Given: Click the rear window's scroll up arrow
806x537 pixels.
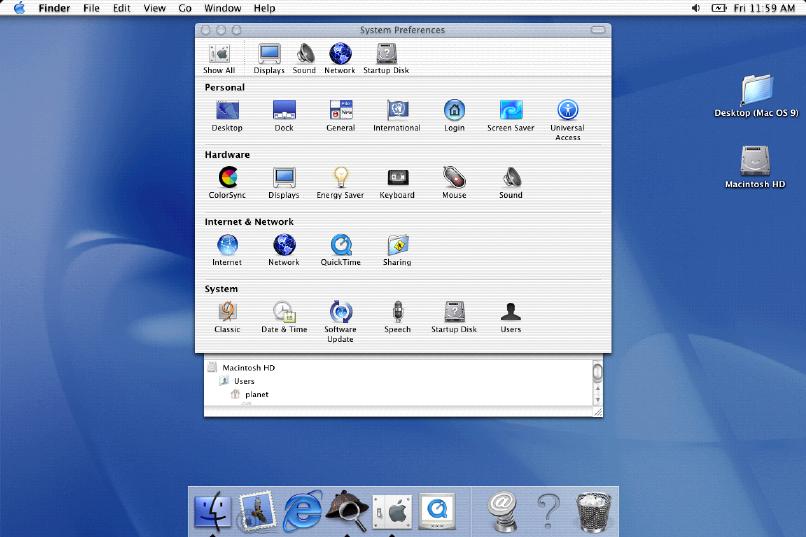Looking at the screenshot, I should click(597, 389).
